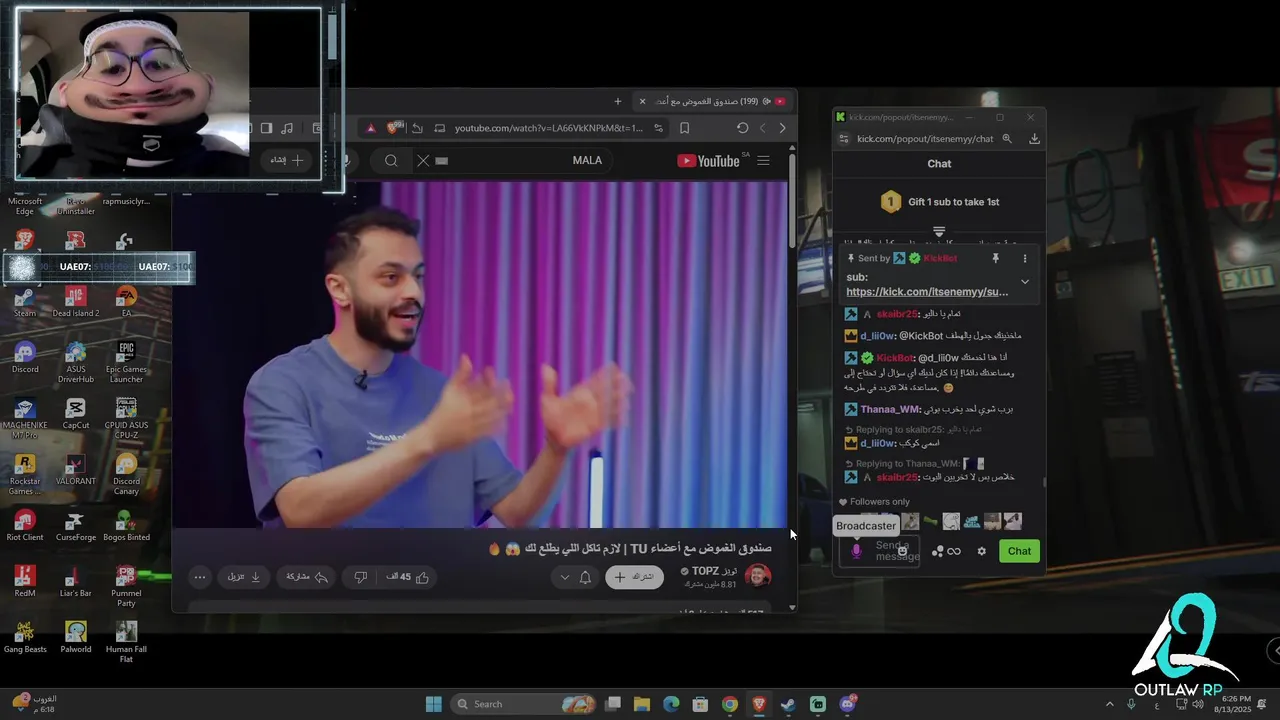Launch the EA app desktop icon
The height and width of the screenshot is (720, 1280).
click(x=126, y=301)
